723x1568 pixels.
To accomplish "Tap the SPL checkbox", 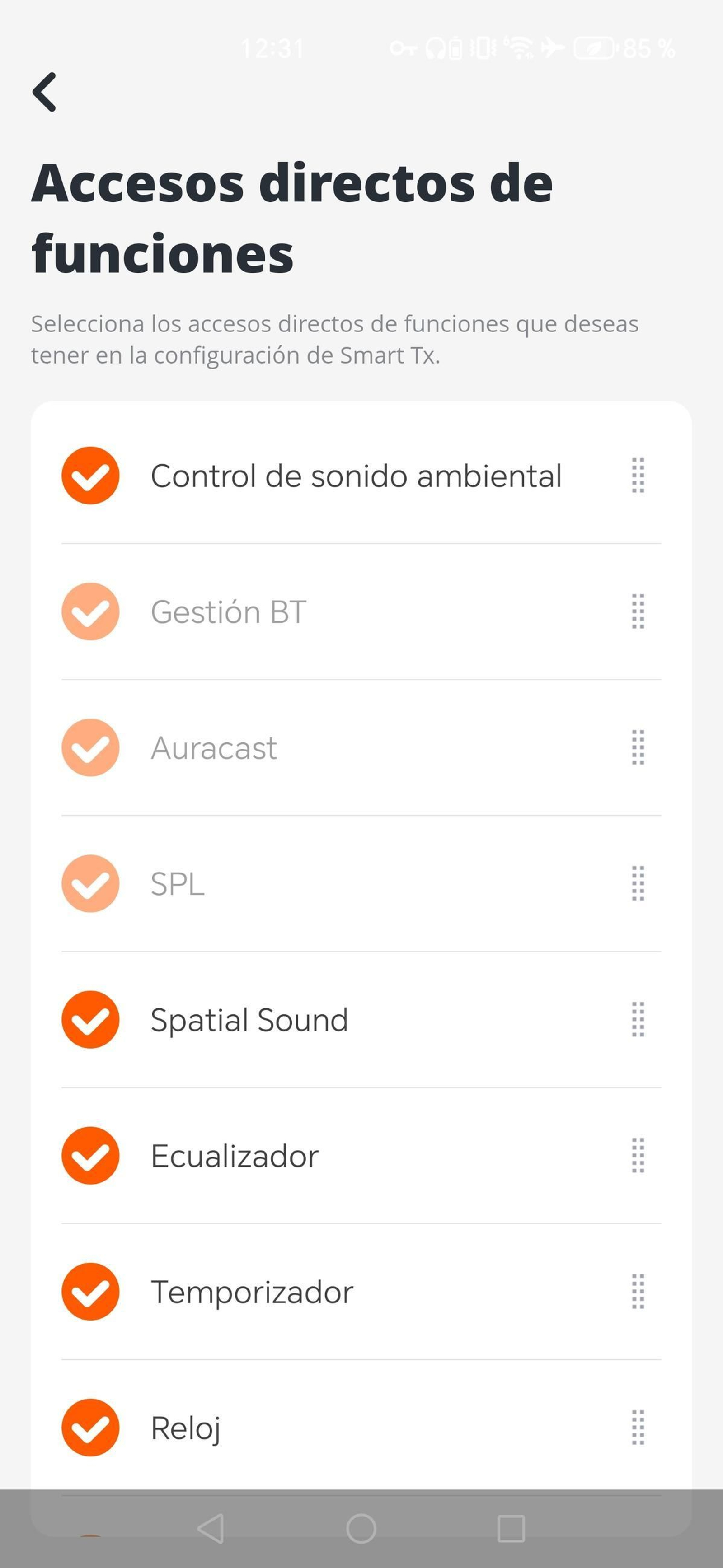I will (x=90, y=883).
